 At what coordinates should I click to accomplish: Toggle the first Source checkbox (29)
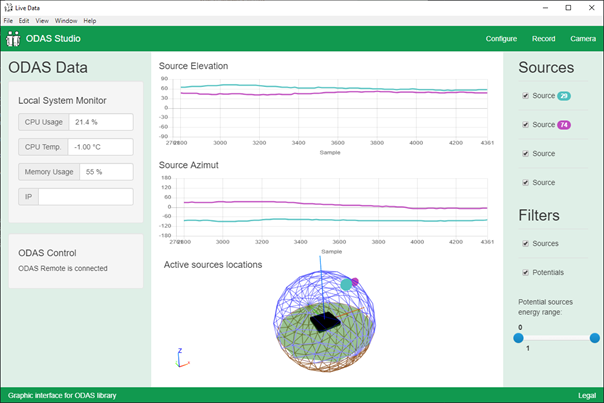coord(525,96)
